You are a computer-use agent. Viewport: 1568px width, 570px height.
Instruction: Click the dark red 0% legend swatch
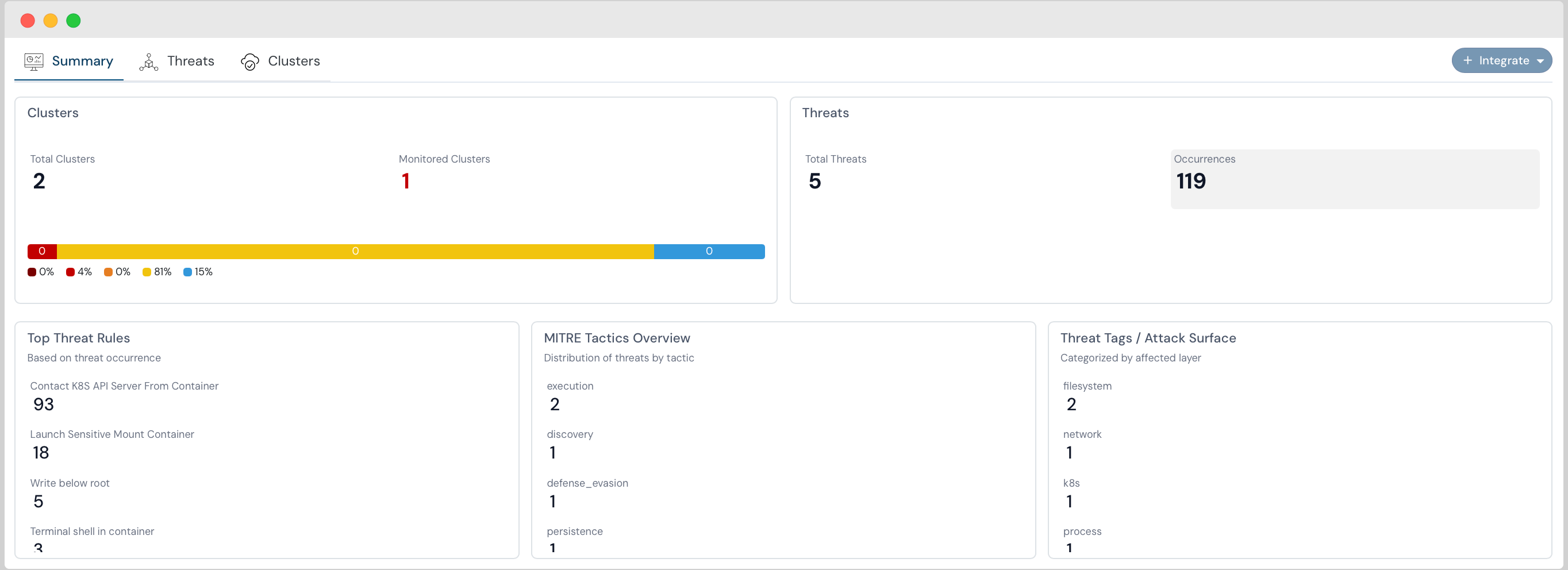pos(32,272)
